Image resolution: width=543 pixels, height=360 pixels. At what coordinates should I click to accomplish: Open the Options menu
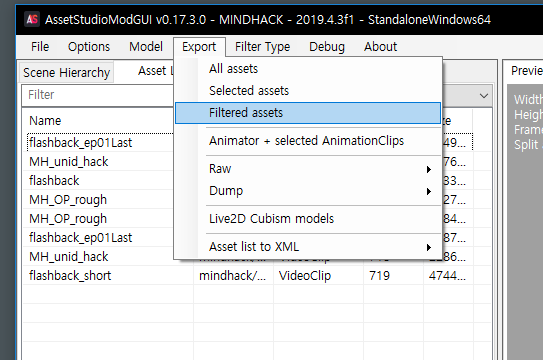coord(89,47)
